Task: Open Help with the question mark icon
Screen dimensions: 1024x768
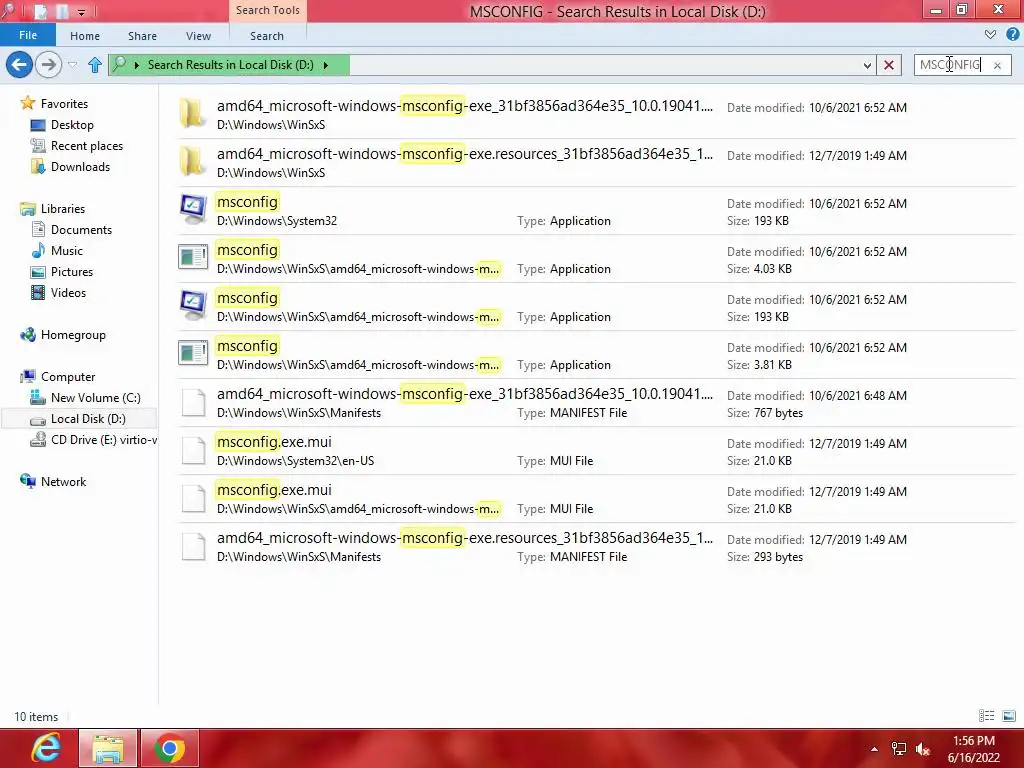Action: pos(1012,35)
